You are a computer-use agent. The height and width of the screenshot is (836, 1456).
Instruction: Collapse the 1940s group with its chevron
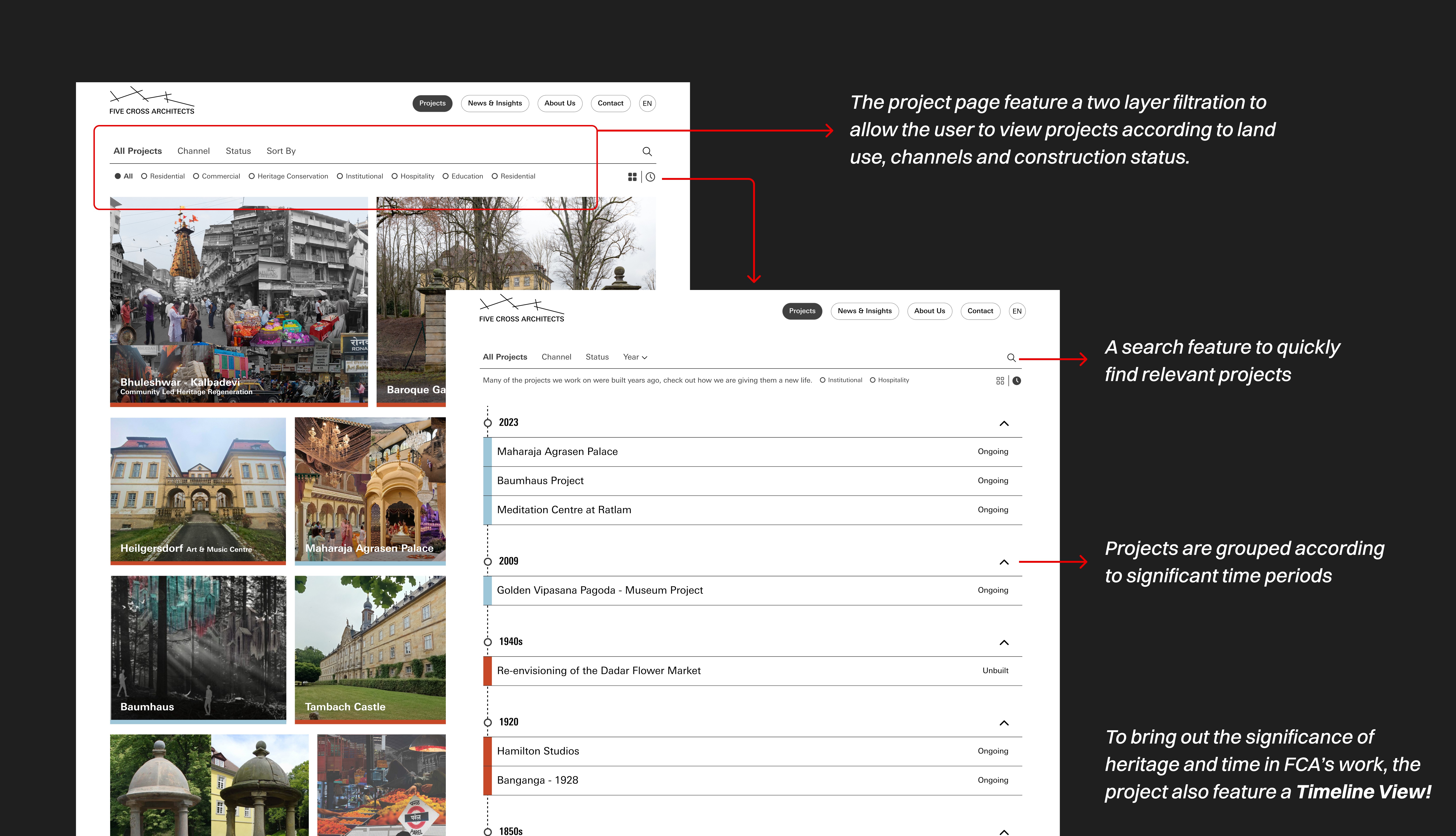(1004, 642)
